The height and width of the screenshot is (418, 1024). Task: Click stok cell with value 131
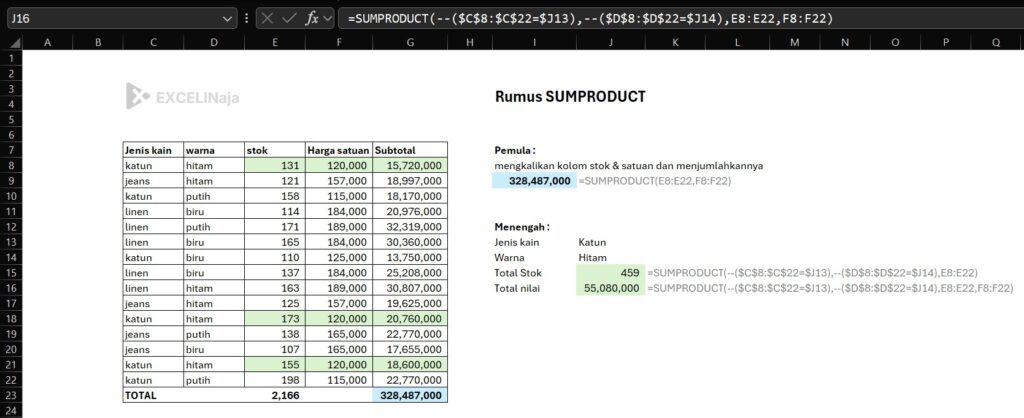pos(274,165)
